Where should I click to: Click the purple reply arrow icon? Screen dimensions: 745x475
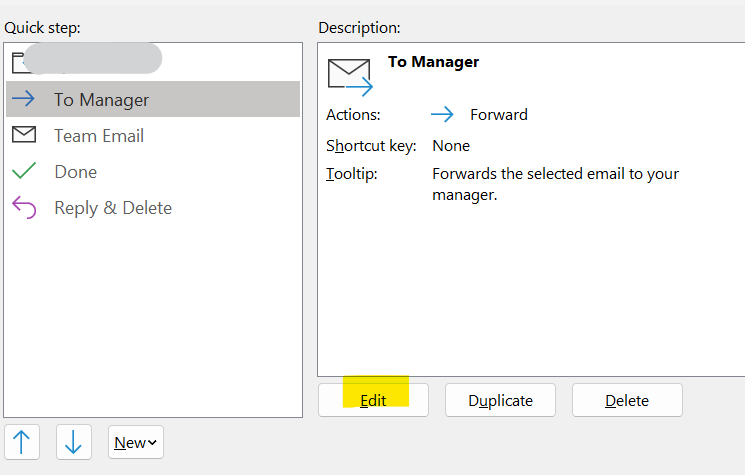coord(23,208)
